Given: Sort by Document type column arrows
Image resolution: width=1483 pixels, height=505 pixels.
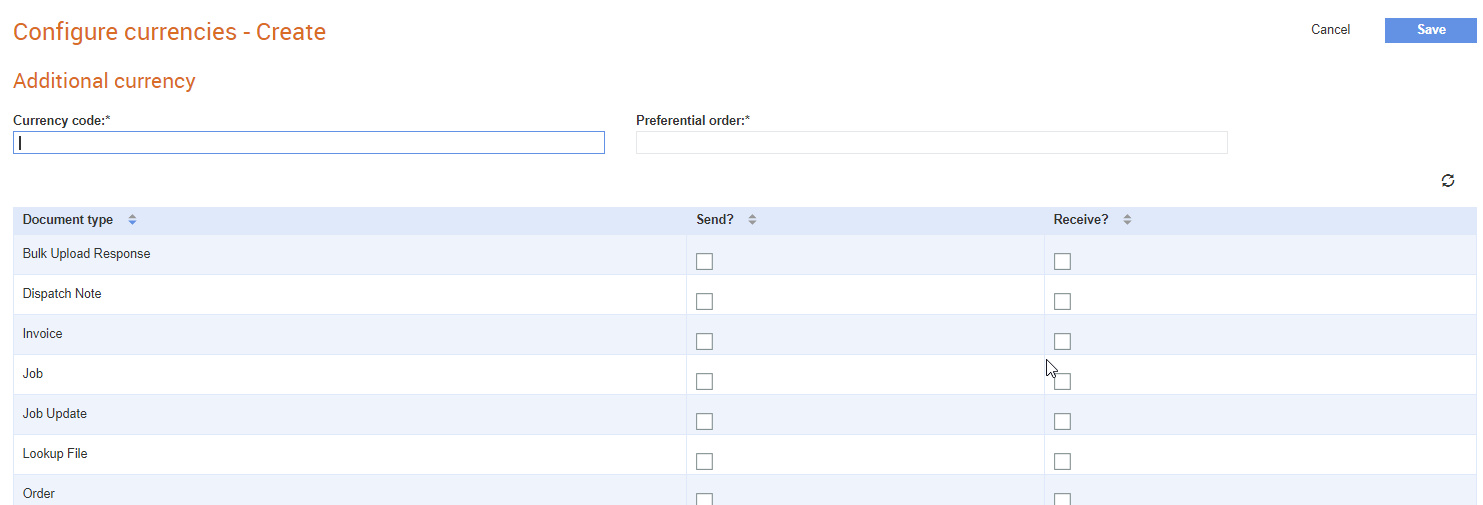Looking at the screenshot, I should click(x=132, y=220).
